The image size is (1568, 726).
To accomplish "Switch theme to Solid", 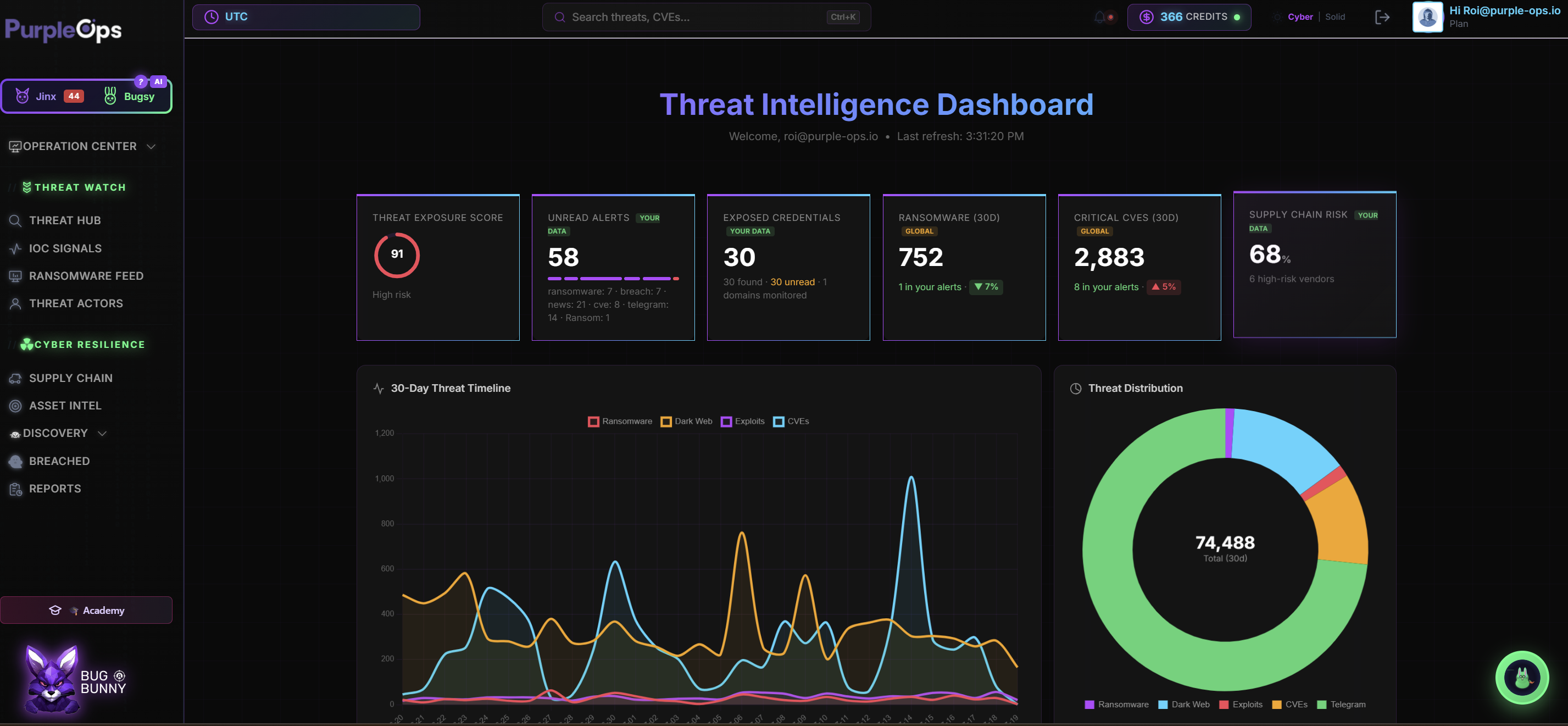I will (1335, 16).
